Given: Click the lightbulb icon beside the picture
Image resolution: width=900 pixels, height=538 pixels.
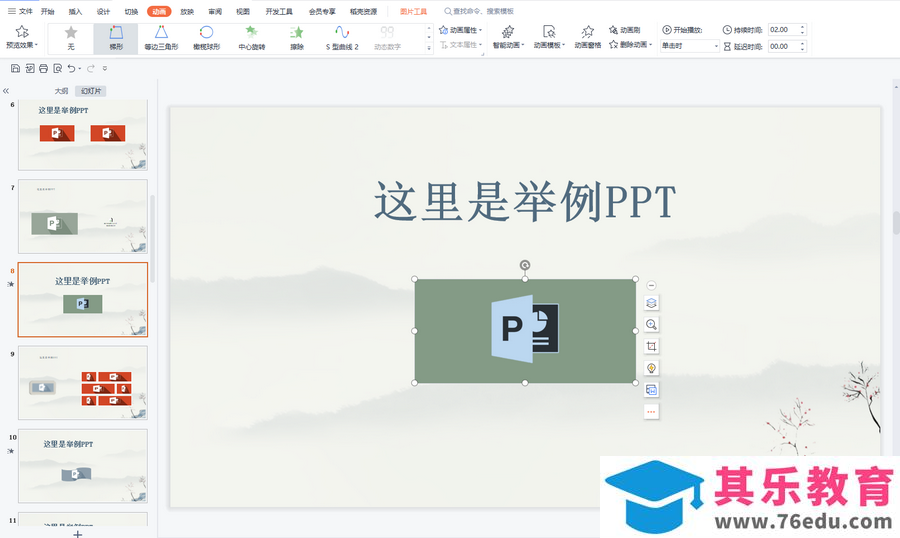Looking at the screenshot, I should pyautogui.click(x=651, y=368).
